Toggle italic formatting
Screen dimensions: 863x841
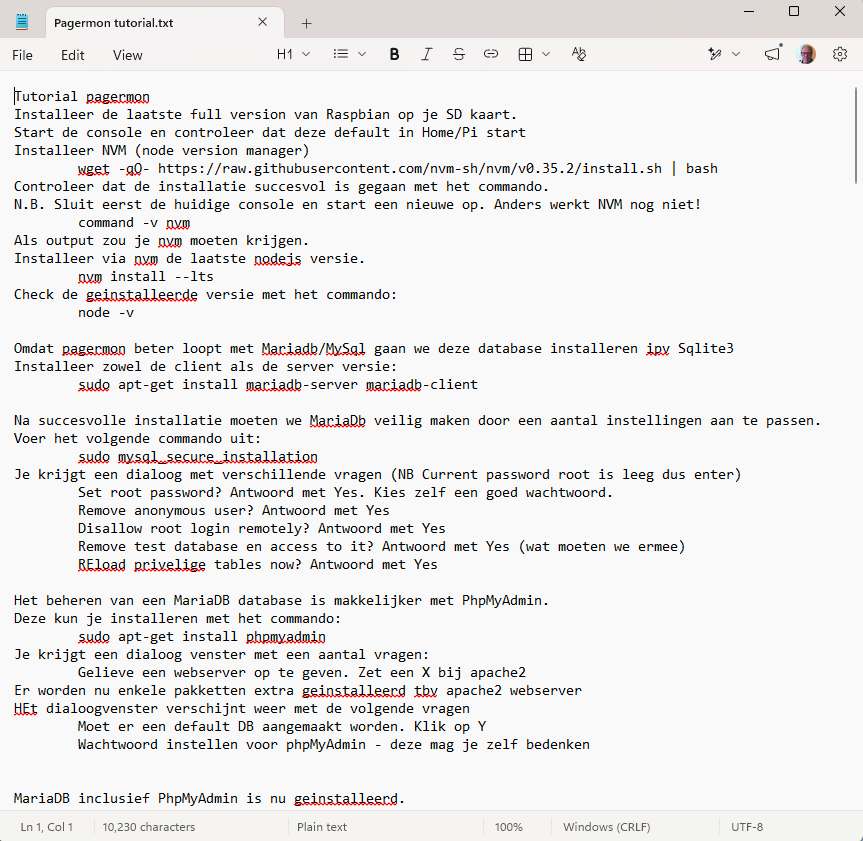(x=427, y=54)
